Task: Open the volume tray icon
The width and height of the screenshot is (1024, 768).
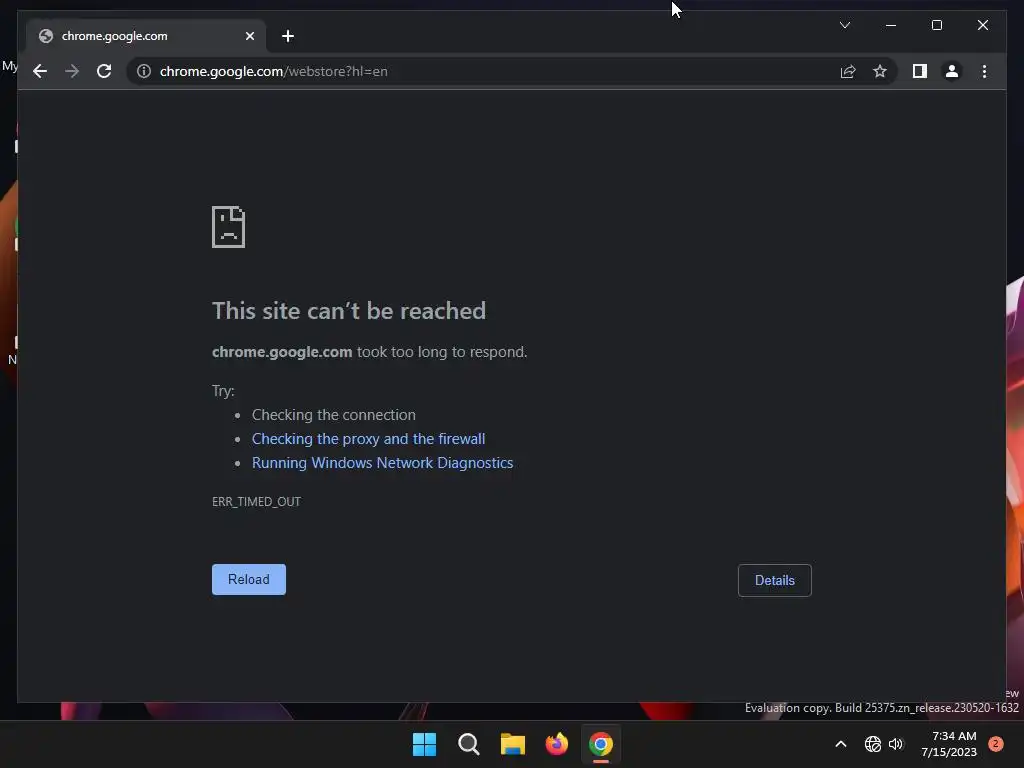Action: click(x=896, y=744)
